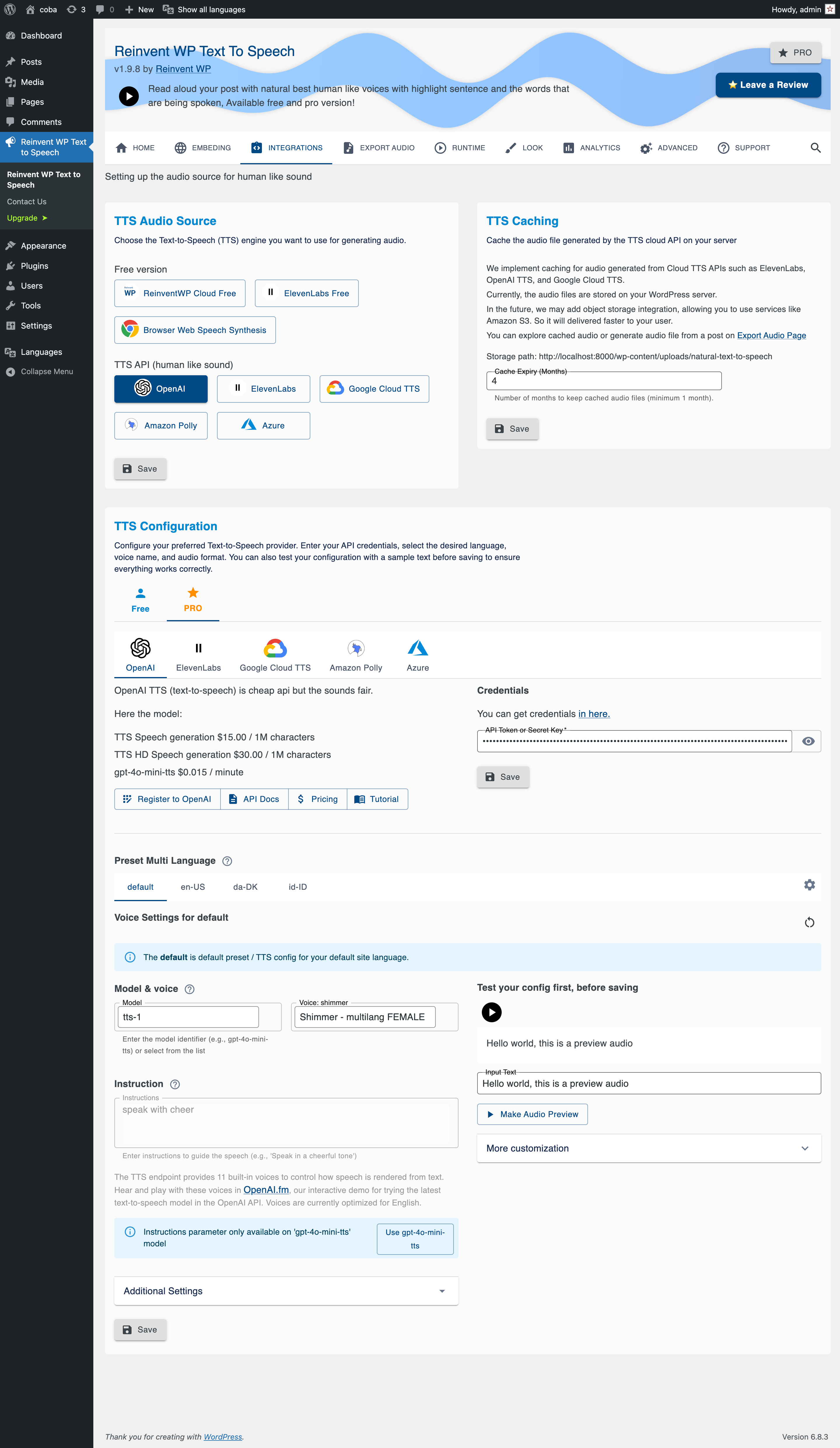Image resolution: width=840 pixels, height=1448 pixels.
Task: Switch to the Export Audio tab
Action: click(378, 148)
